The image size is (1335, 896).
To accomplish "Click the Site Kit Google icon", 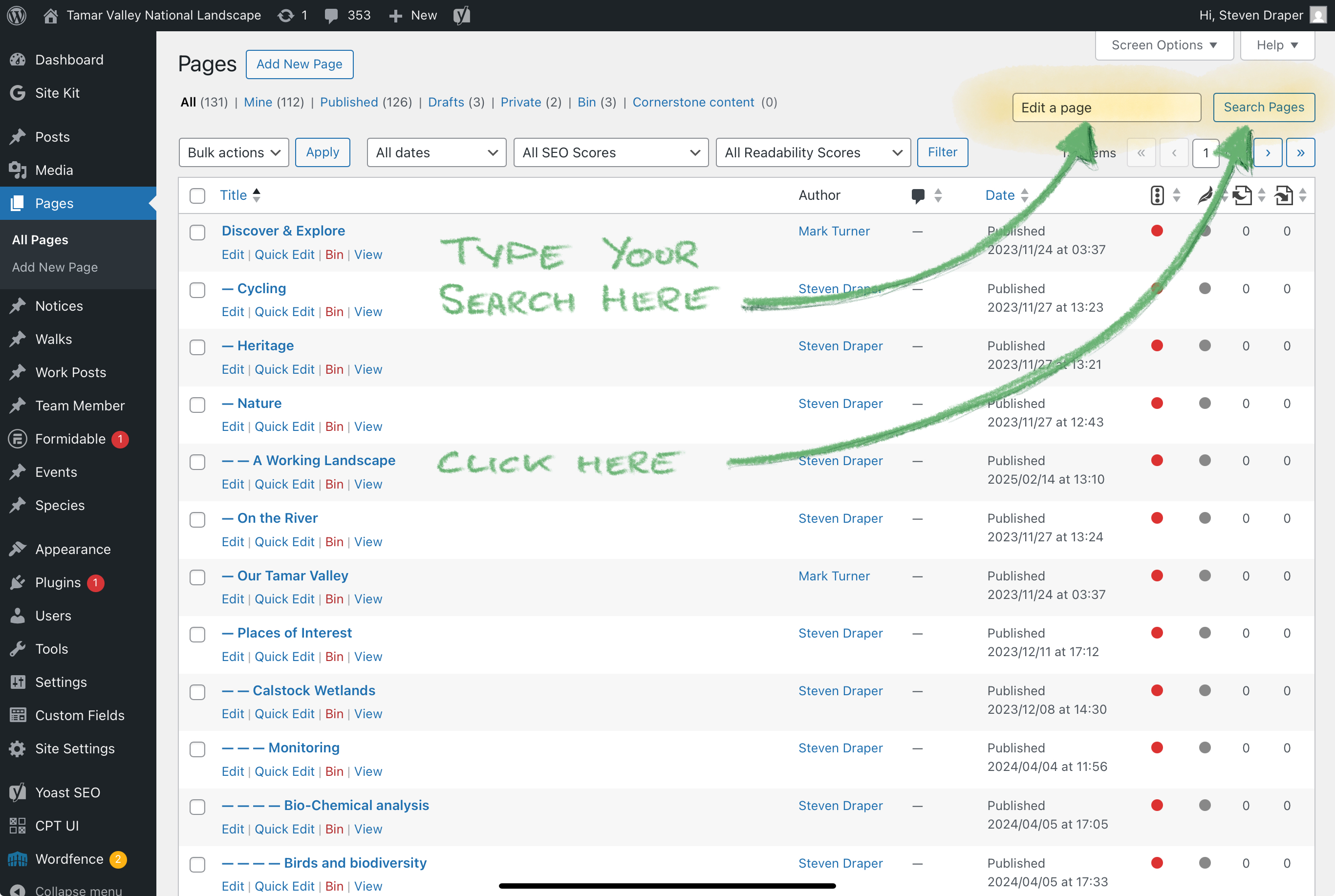I will click(18, 92).
